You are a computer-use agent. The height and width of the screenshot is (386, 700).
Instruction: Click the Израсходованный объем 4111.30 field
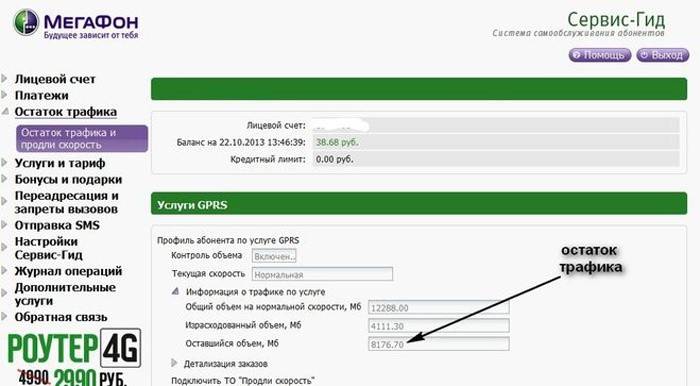438,326
